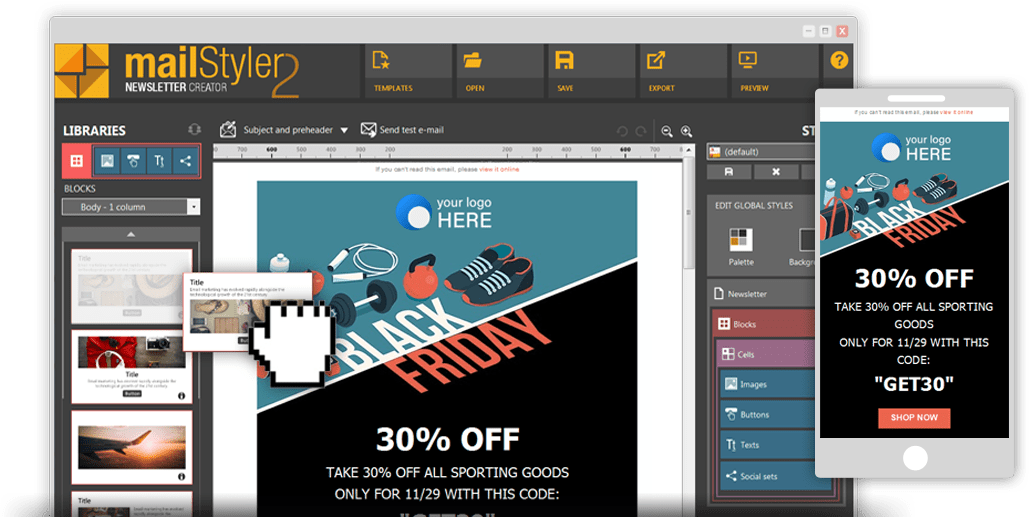Click 'view it online' link in phone preview
The image size is (1029, 517).
pyautogui.click(x=956, y=112)
